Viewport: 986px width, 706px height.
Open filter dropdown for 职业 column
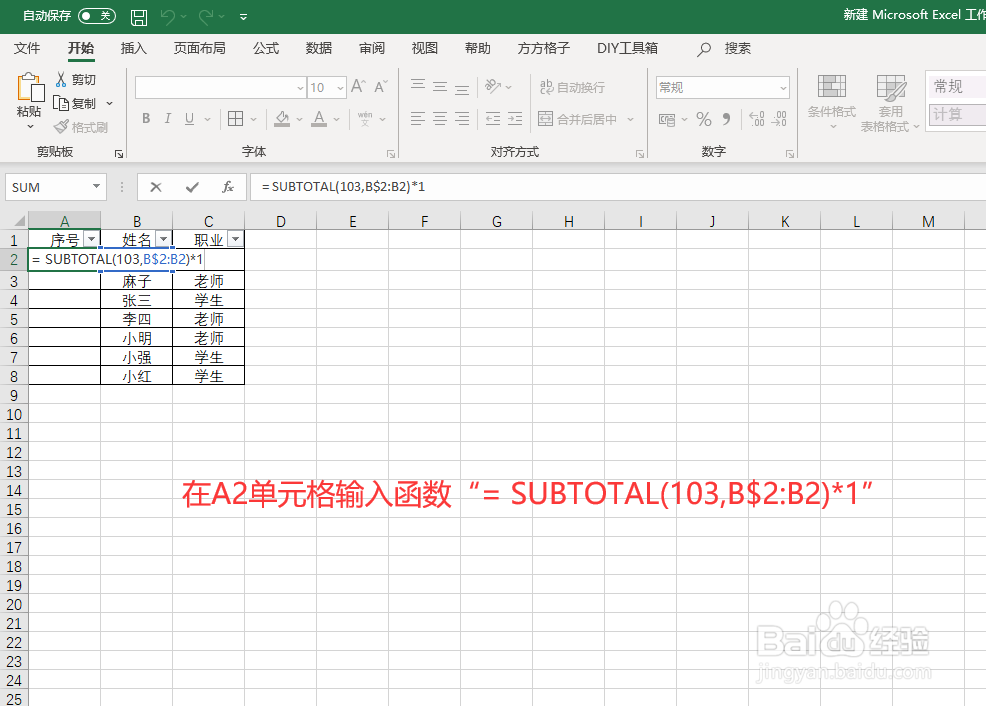[235, 239]
